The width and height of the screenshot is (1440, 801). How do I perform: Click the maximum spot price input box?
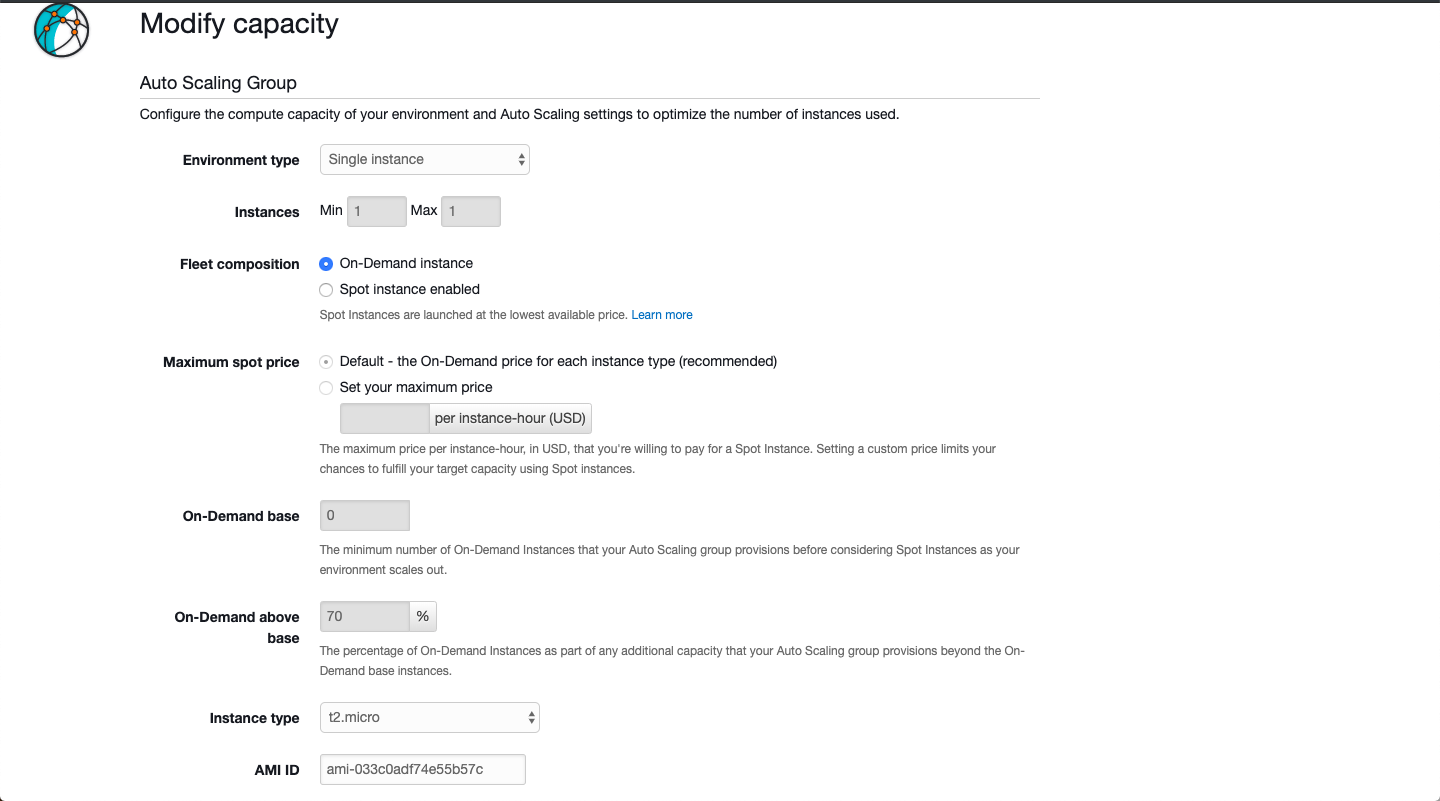(x=385, y=419)
